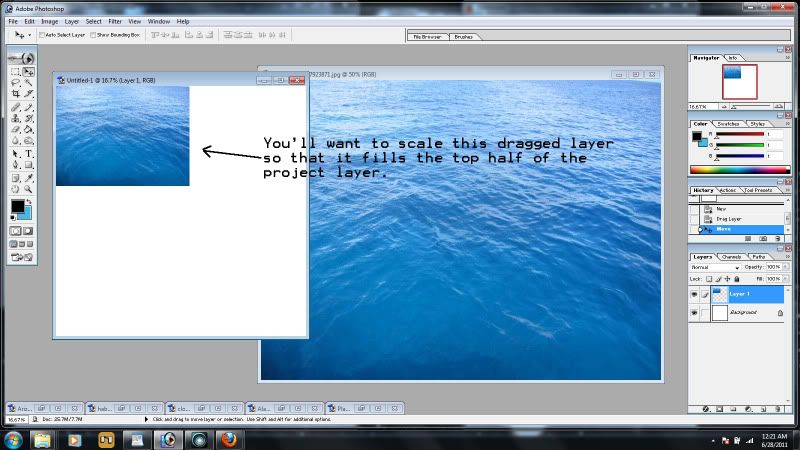Enable Quick Mask mode
The width and height of the screenshot is (800, 450).
click(x=28, y=231)
